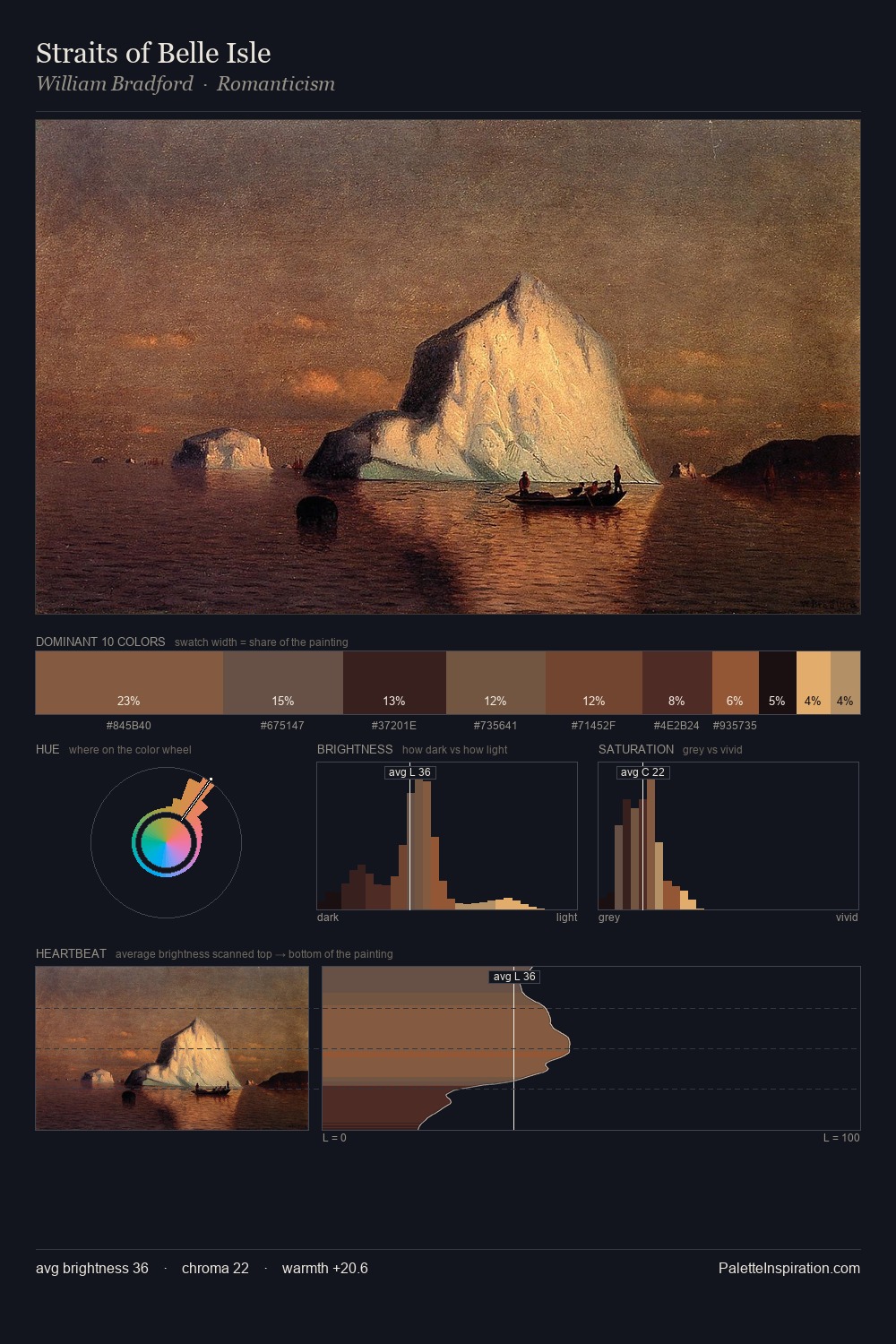Select the 15% swatch #675147
This screenshot has width=896, height=1344.
[x=283, y=683]
